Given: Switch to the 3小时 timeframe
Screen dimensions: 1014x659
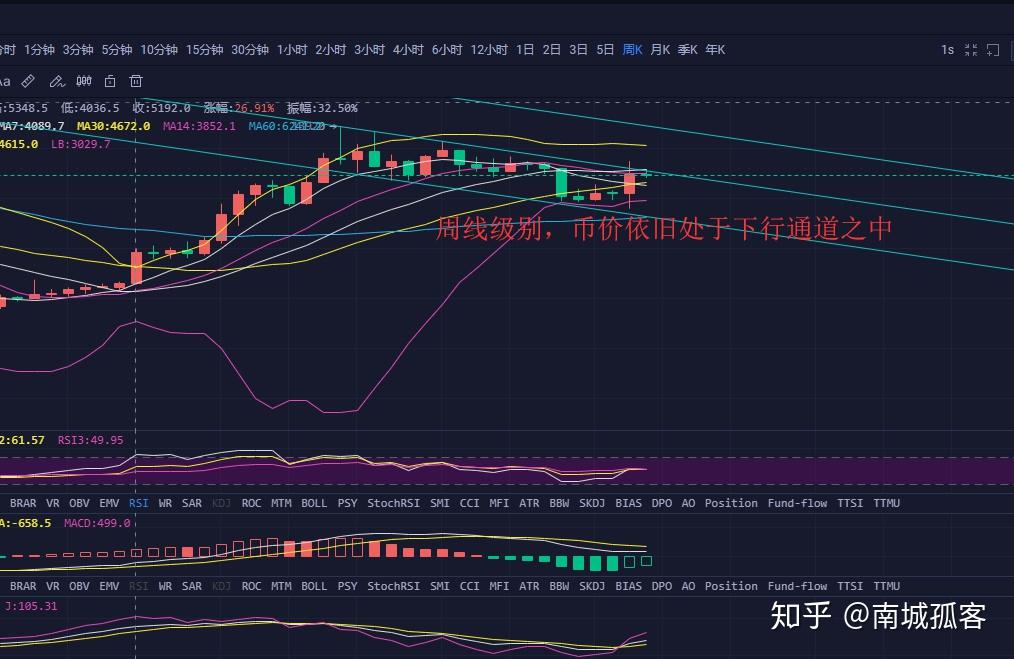Looking at the screenshot, I should point(369,50).
